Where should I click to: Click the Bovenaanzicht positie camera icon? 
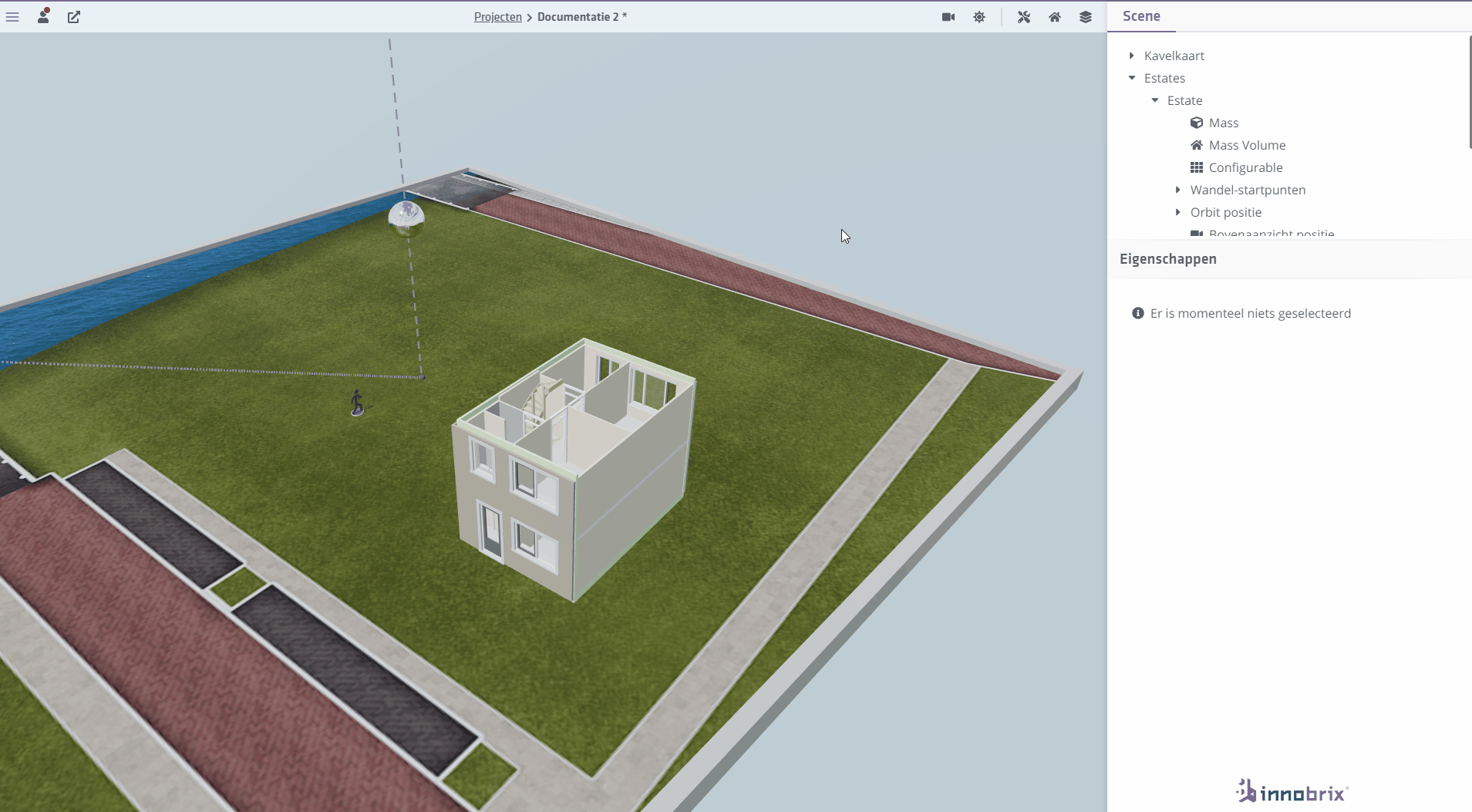click(1197, 234)
